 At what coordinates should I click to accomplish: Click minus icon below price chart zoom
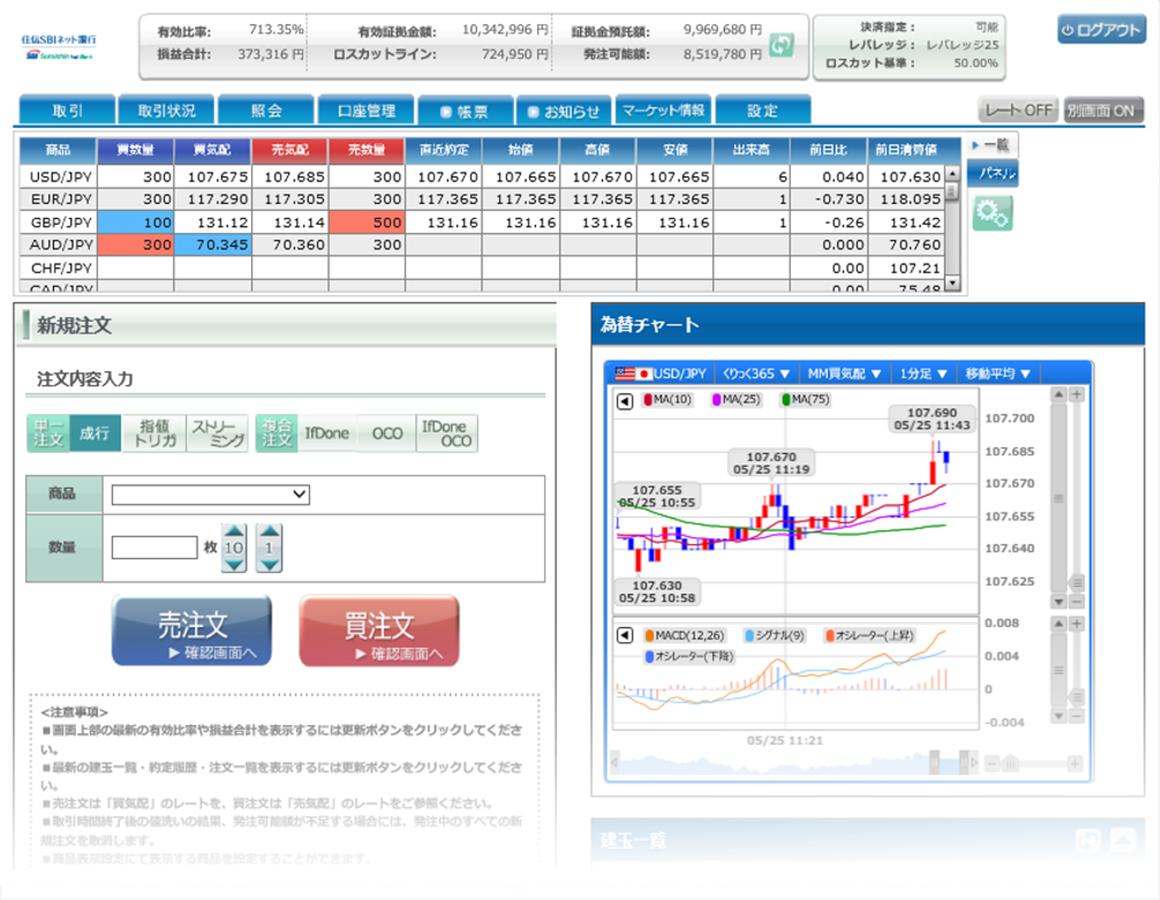(x=1077, y=601)
